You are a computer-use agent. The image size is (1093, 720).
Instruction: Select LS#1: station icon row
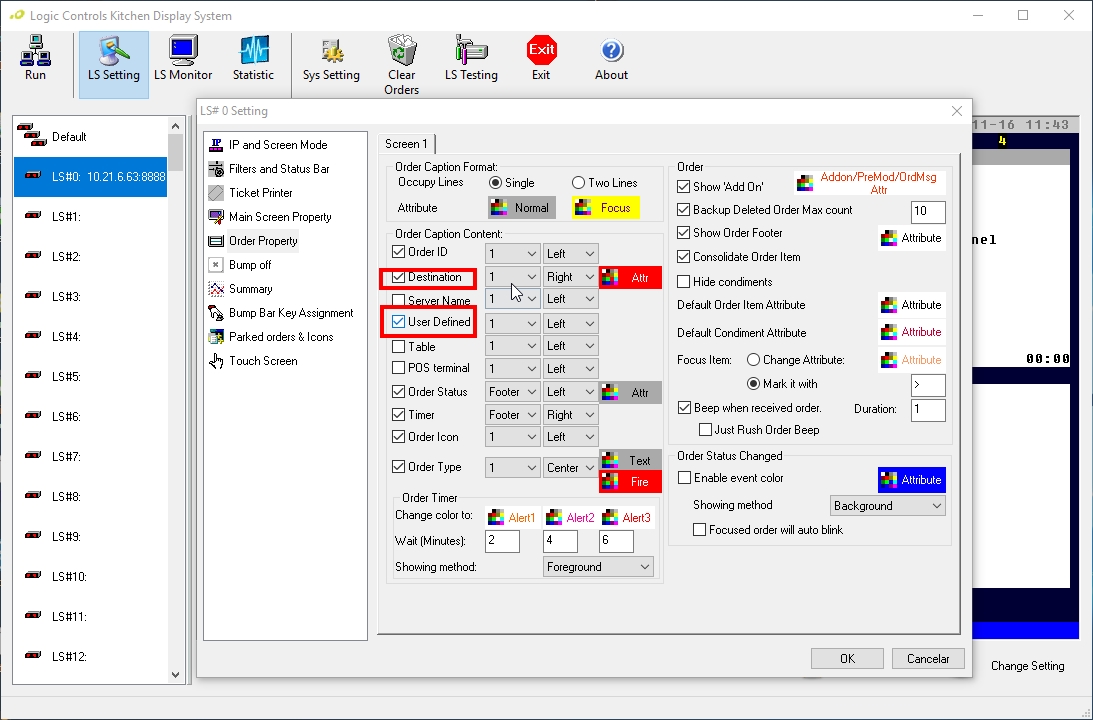point(91,217)
